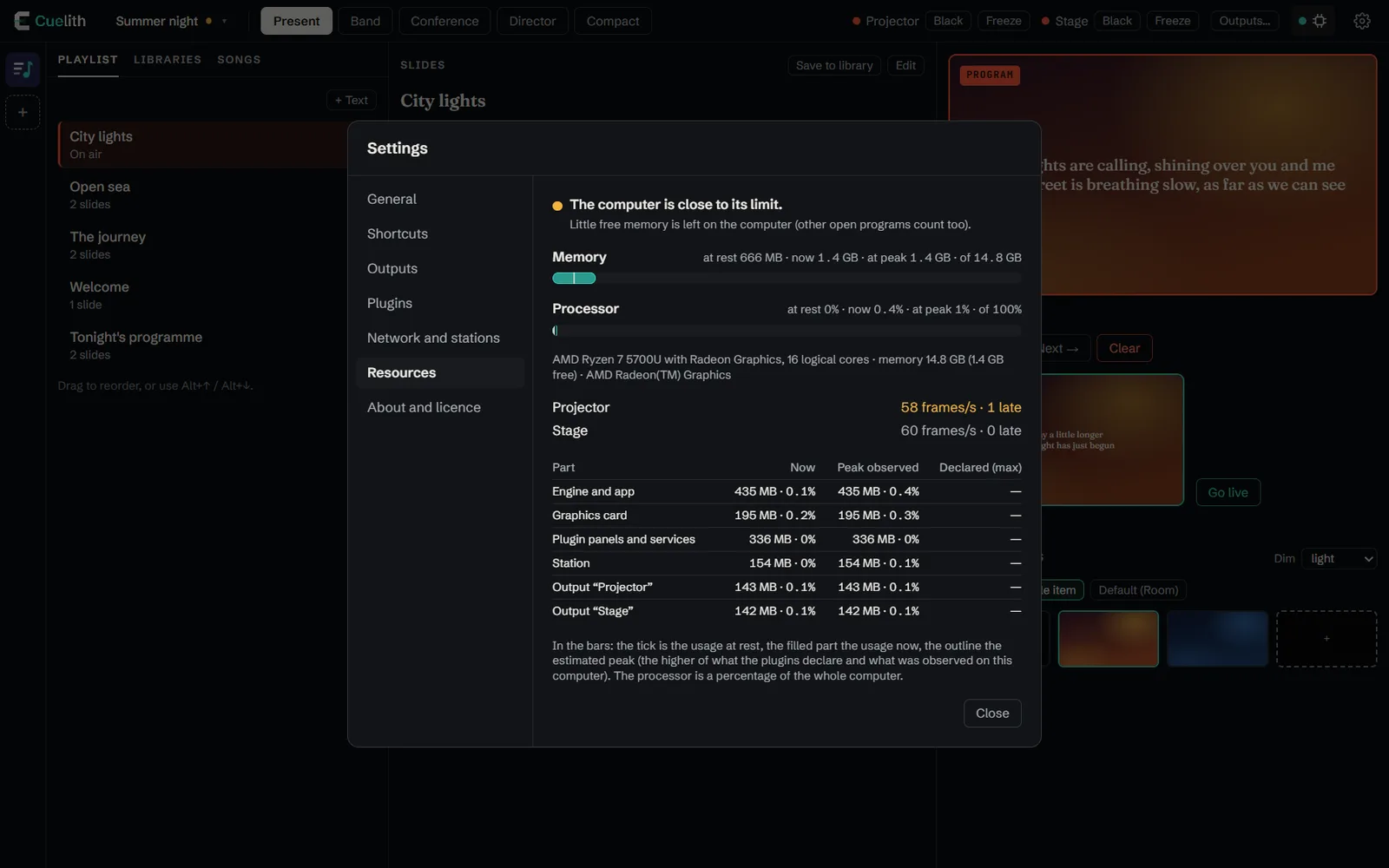The image size is (1389, 868).
Task: Open Shortcuts settings section
Action: (440, 233)
